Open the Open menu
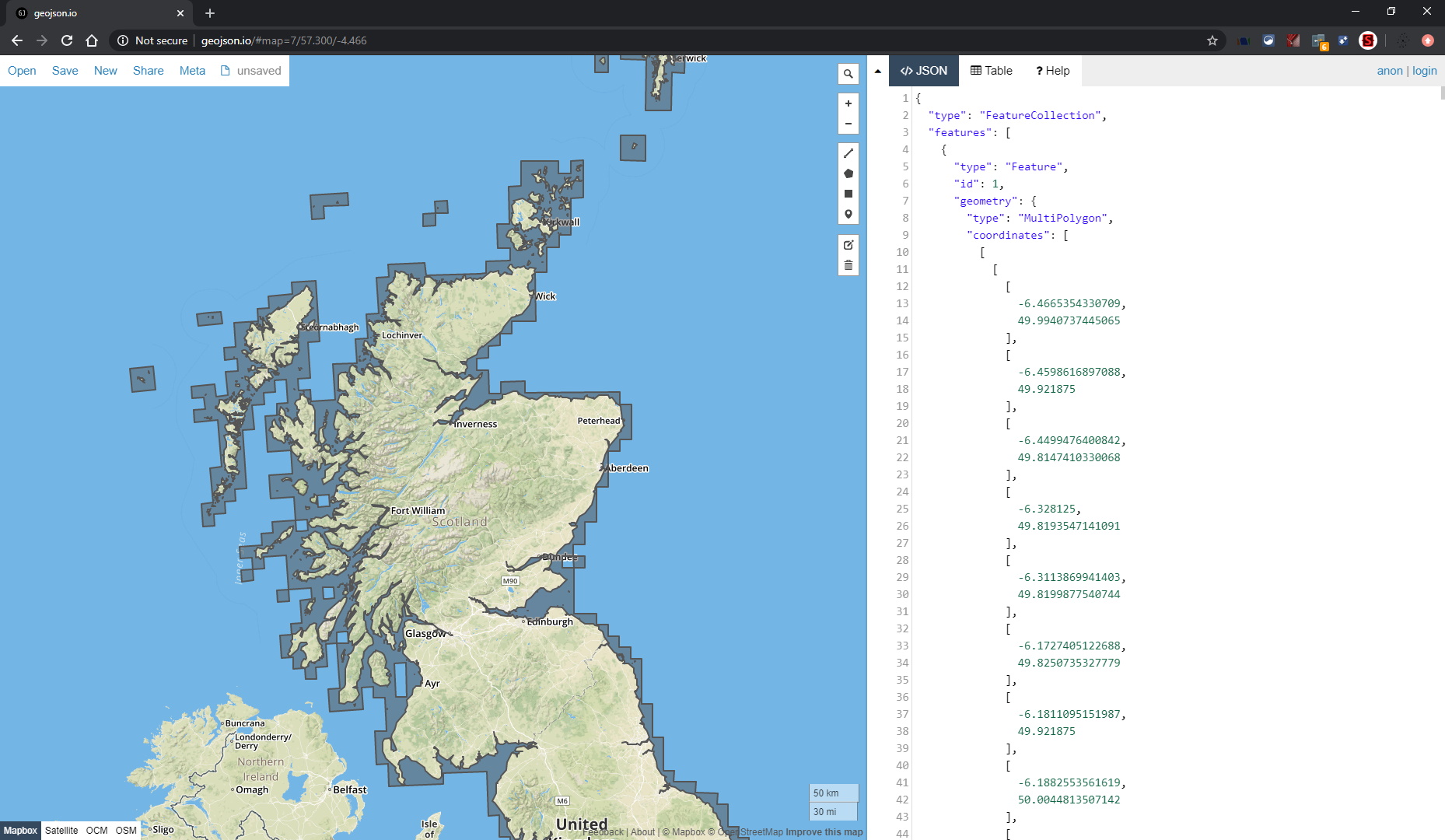This screenshot has width=1445, height=840. click(x=22, y=71)
